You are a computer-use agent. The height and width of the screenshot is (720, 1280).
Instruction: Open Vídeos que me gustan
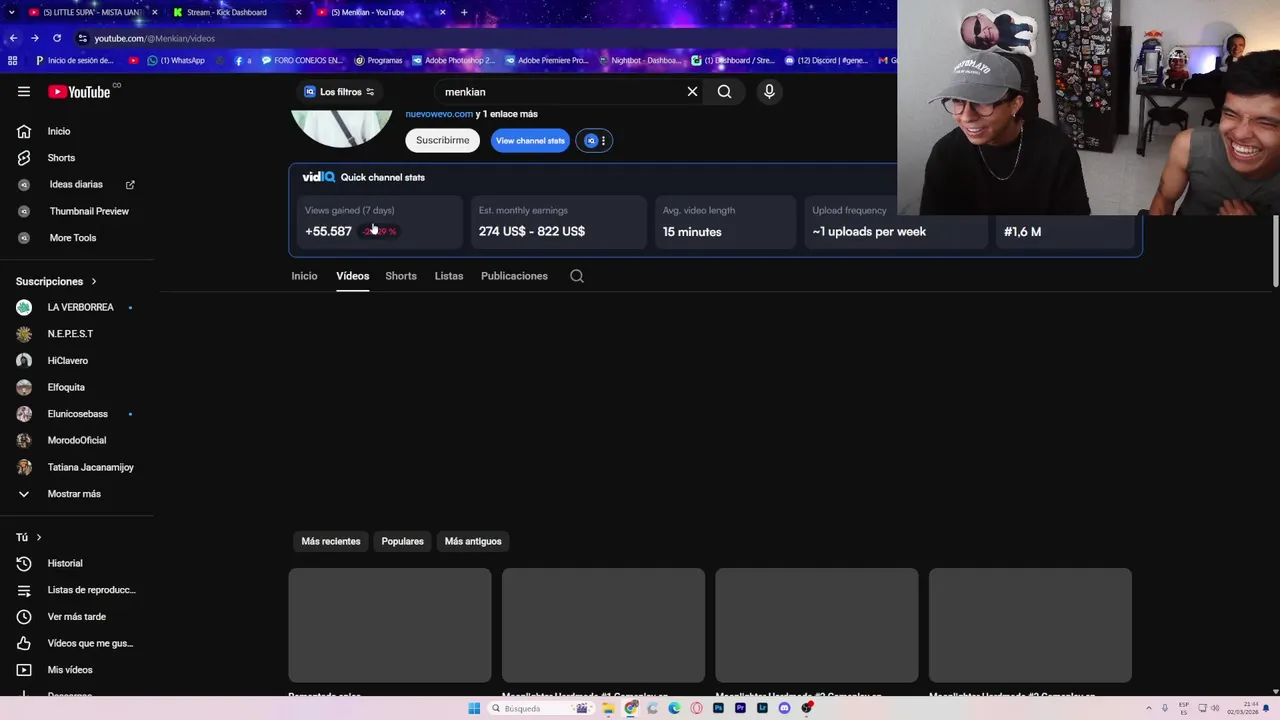77,643
